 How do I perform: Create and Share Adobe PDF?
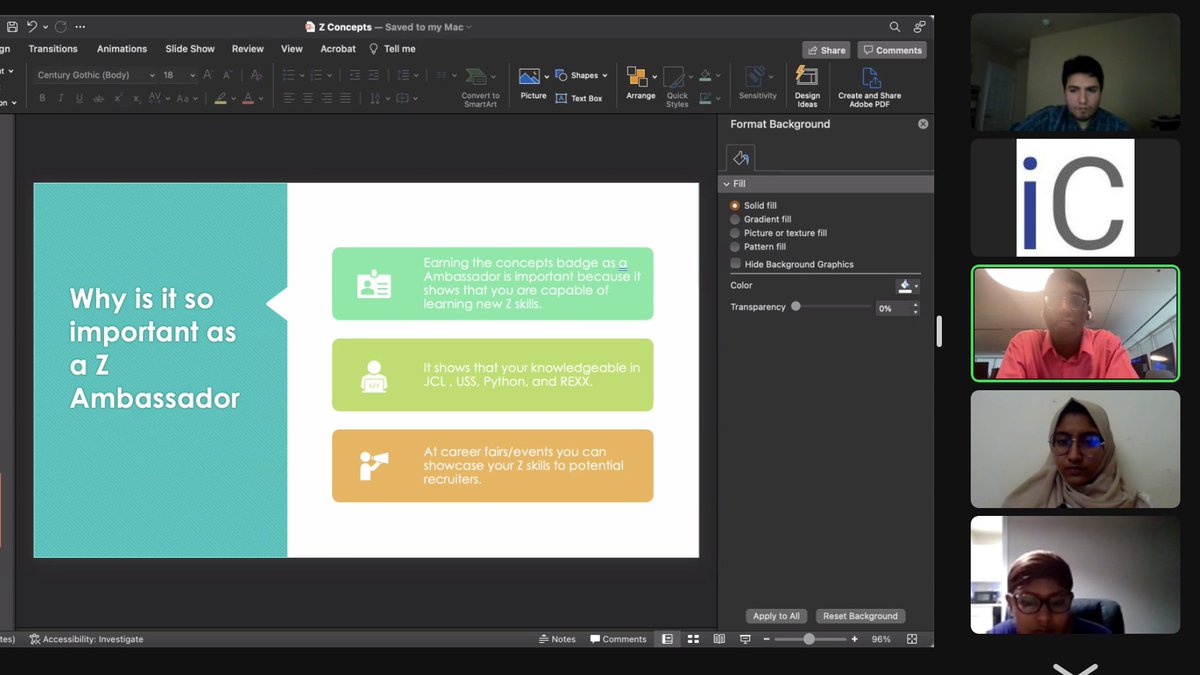point(870,86)
